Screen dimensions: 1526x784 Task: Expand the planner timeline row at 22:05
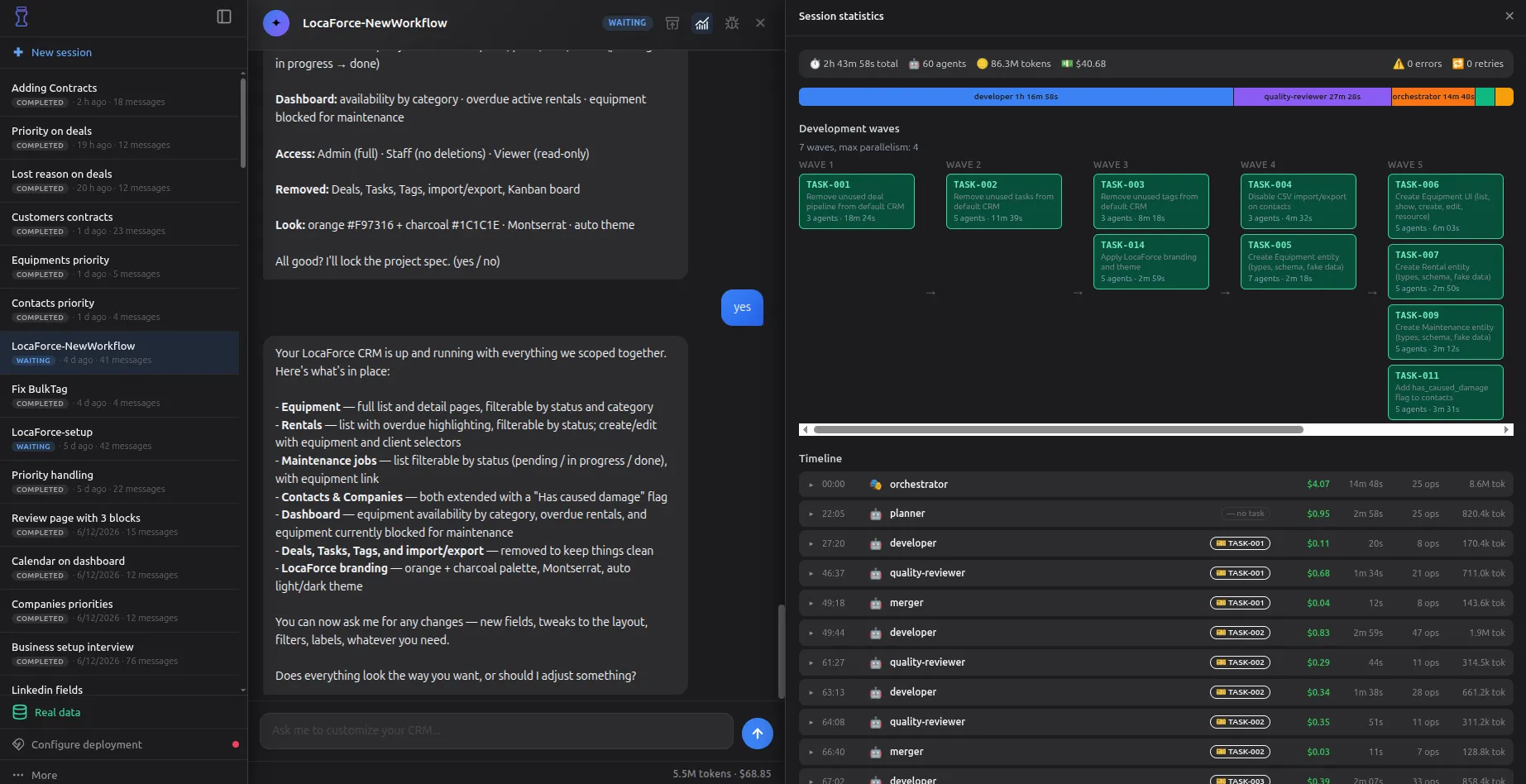click(x=811, y=514)
